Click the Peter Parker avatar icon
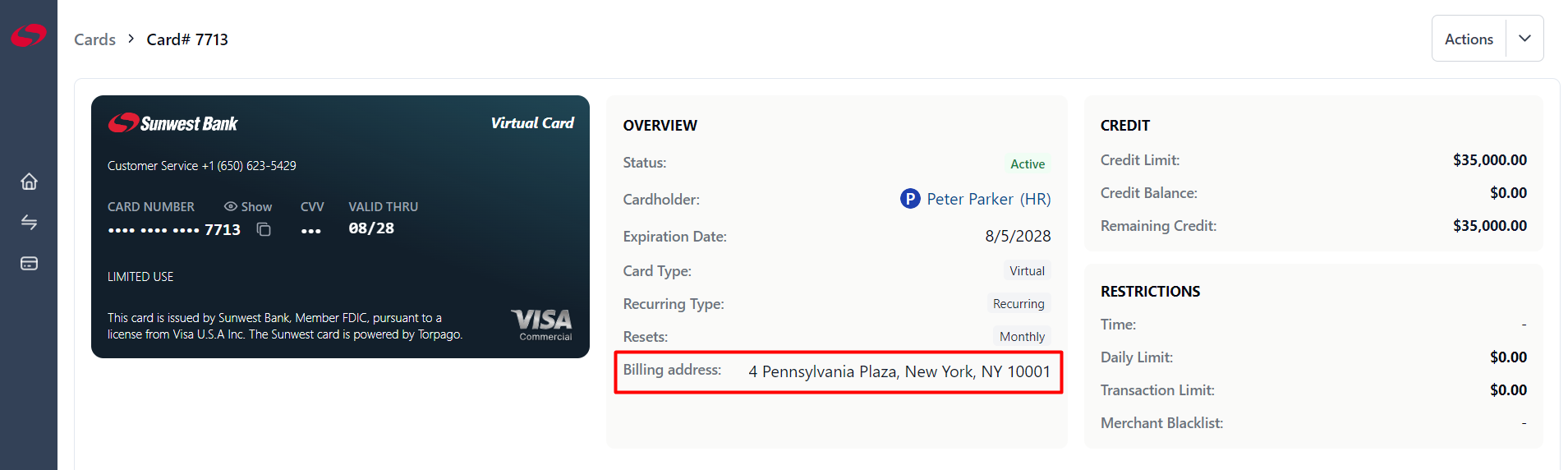The width and height of the screenshot is (1568, 470). click(x=910, y=199)
